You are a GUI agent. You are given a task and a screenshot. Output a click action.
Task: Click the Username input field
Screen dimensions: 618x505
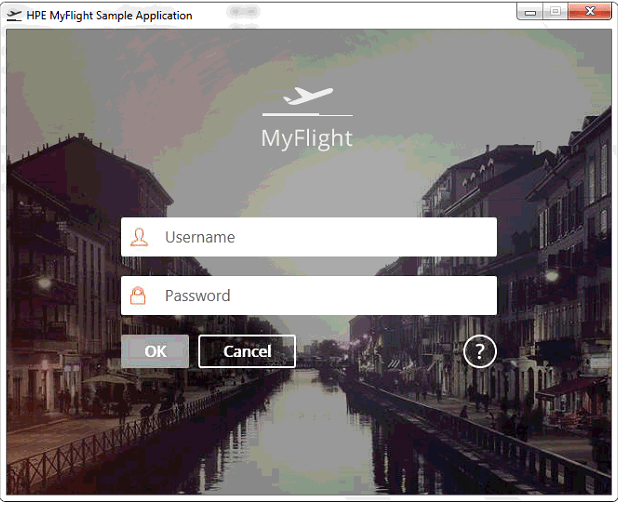click(309, 237)
